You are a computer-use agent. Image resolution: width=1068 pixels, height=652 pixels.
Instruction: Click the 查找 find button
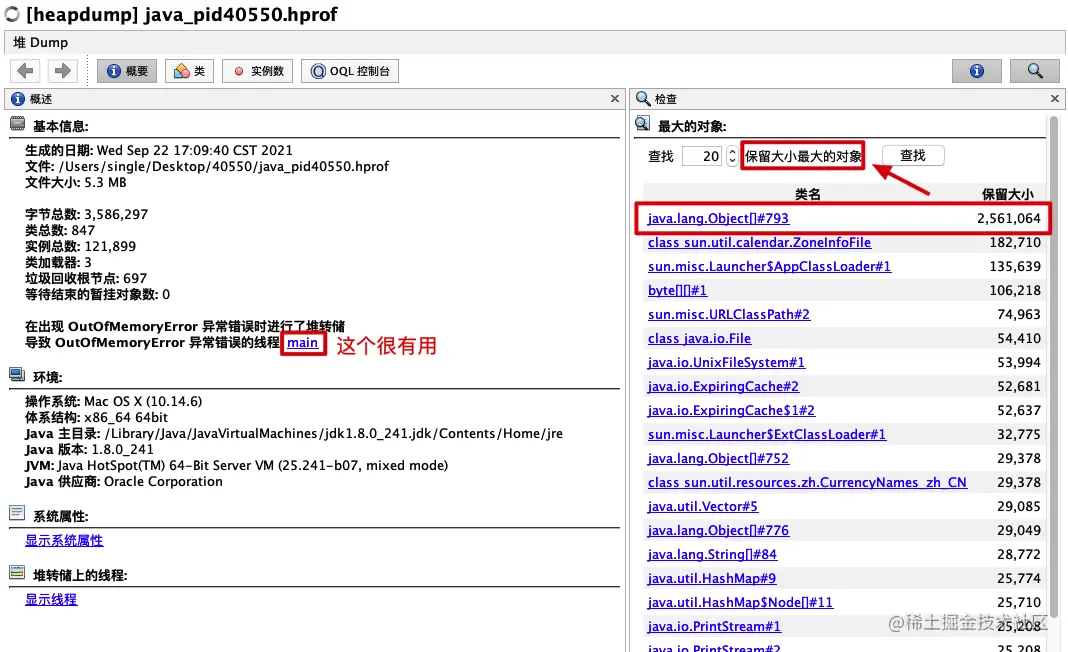pos(913,155)
